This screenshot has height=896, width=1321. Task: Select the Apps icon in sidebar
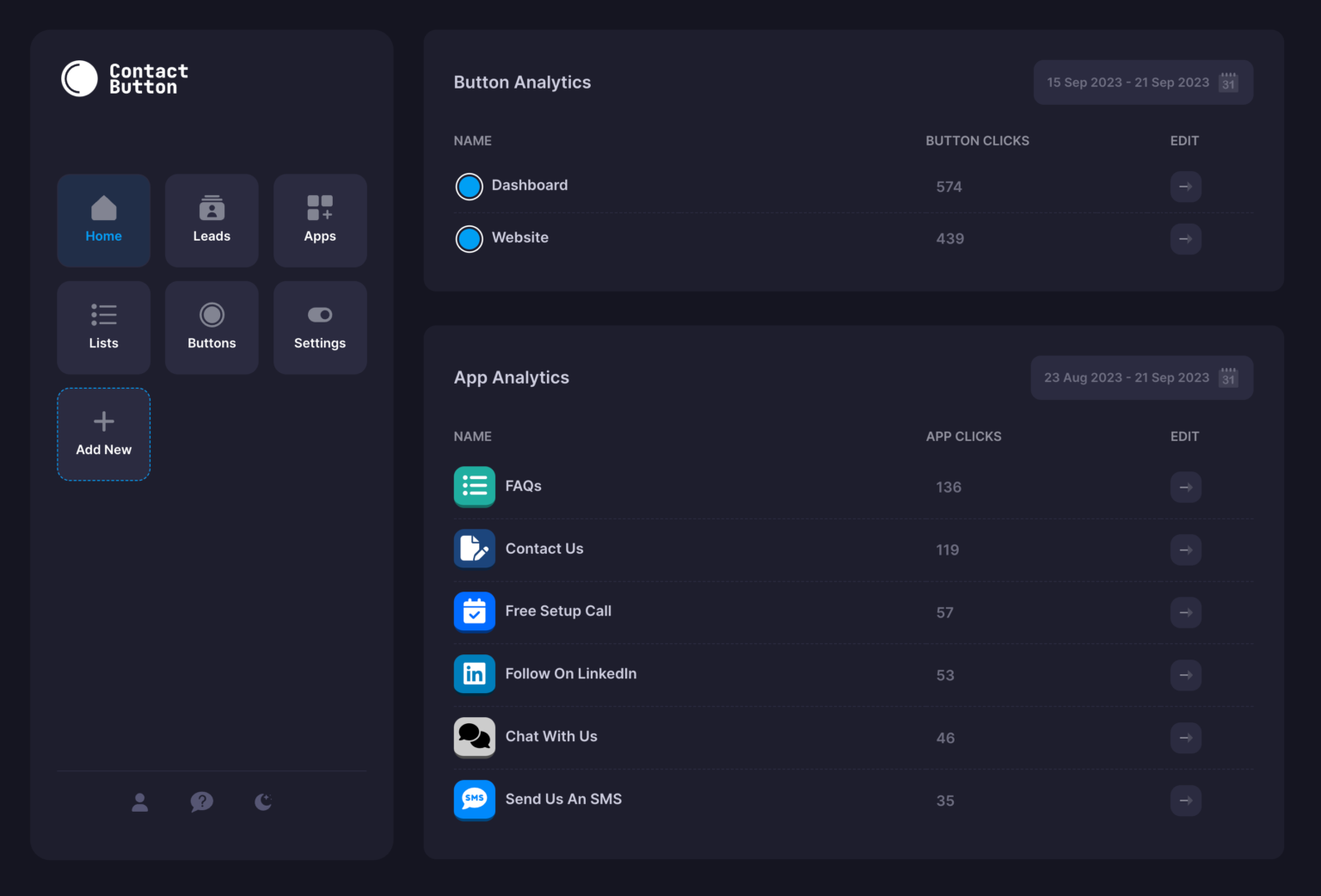[x=320, y=220]
